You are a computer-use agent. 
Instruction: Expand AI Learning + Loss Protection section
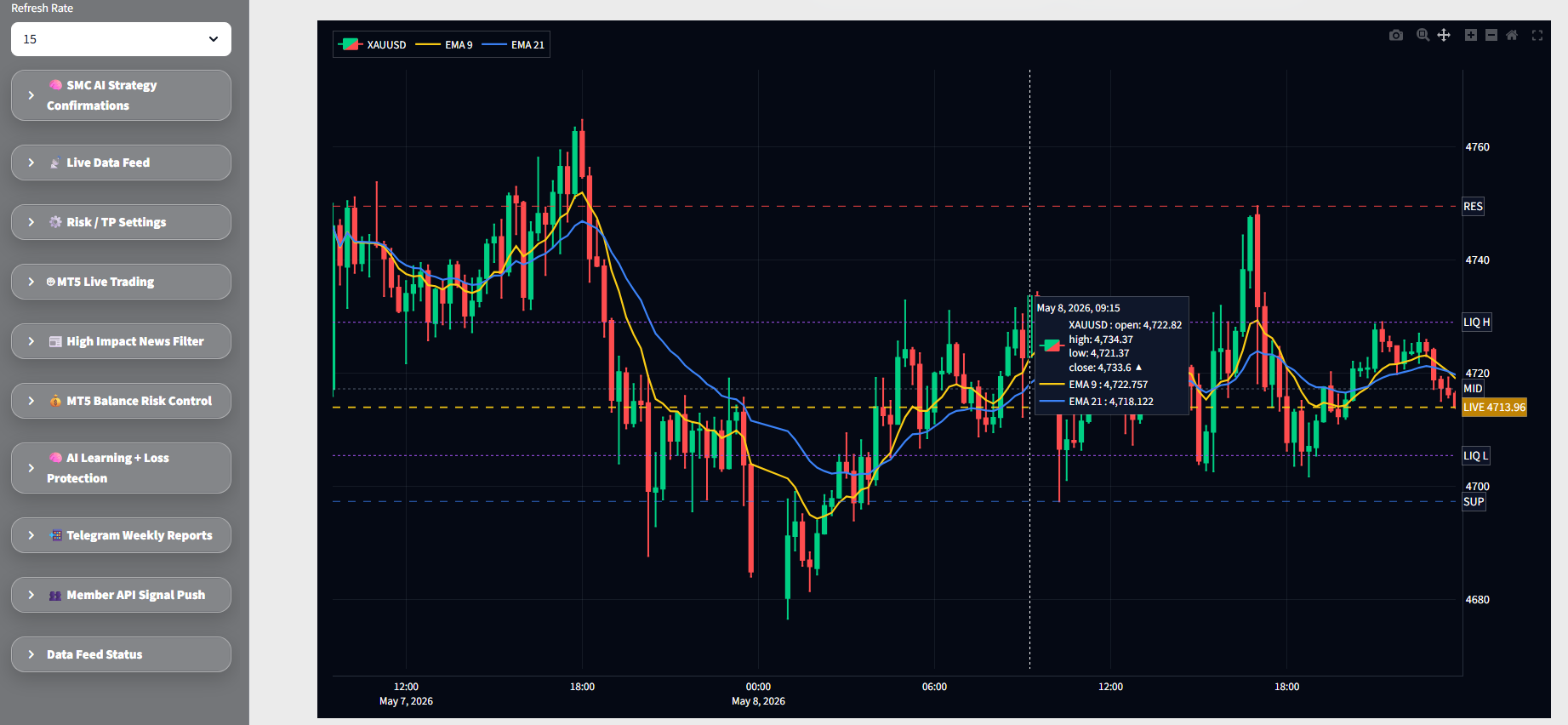[x=121, y=468]
